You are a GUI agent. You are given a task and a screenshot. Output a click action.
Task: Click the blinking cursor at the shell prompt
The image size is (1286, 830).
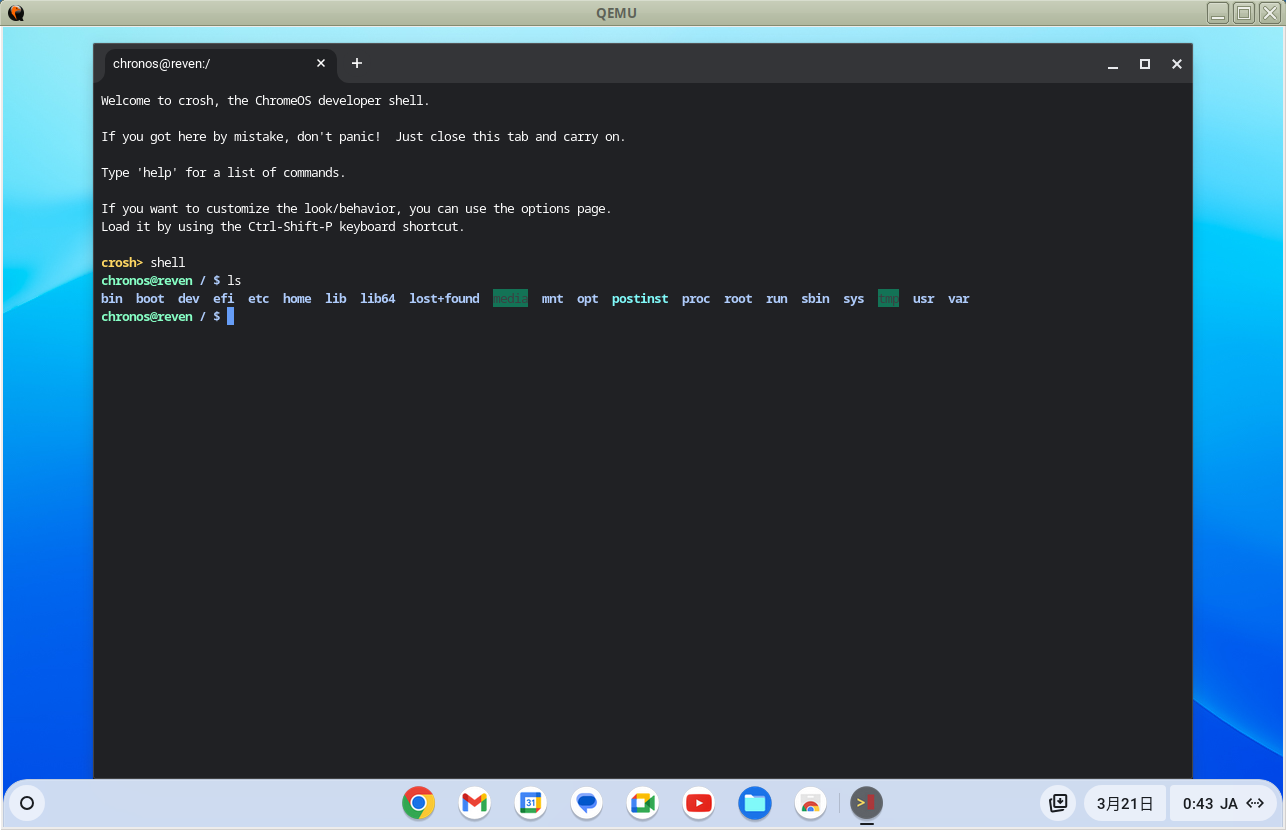tap(230, 316)
